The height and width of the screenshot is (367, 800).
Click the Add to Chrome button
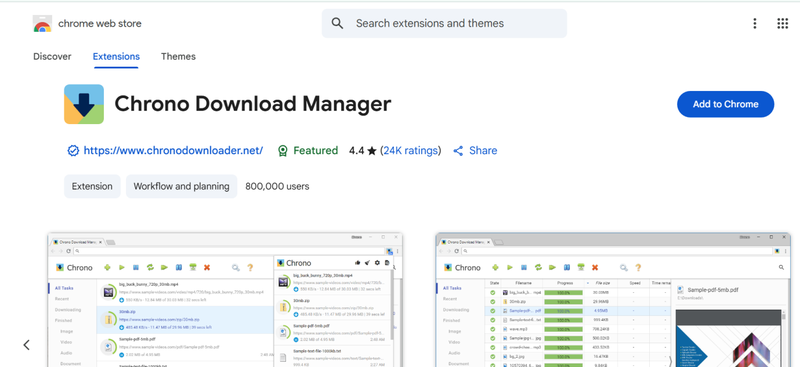tap(726, 104)
